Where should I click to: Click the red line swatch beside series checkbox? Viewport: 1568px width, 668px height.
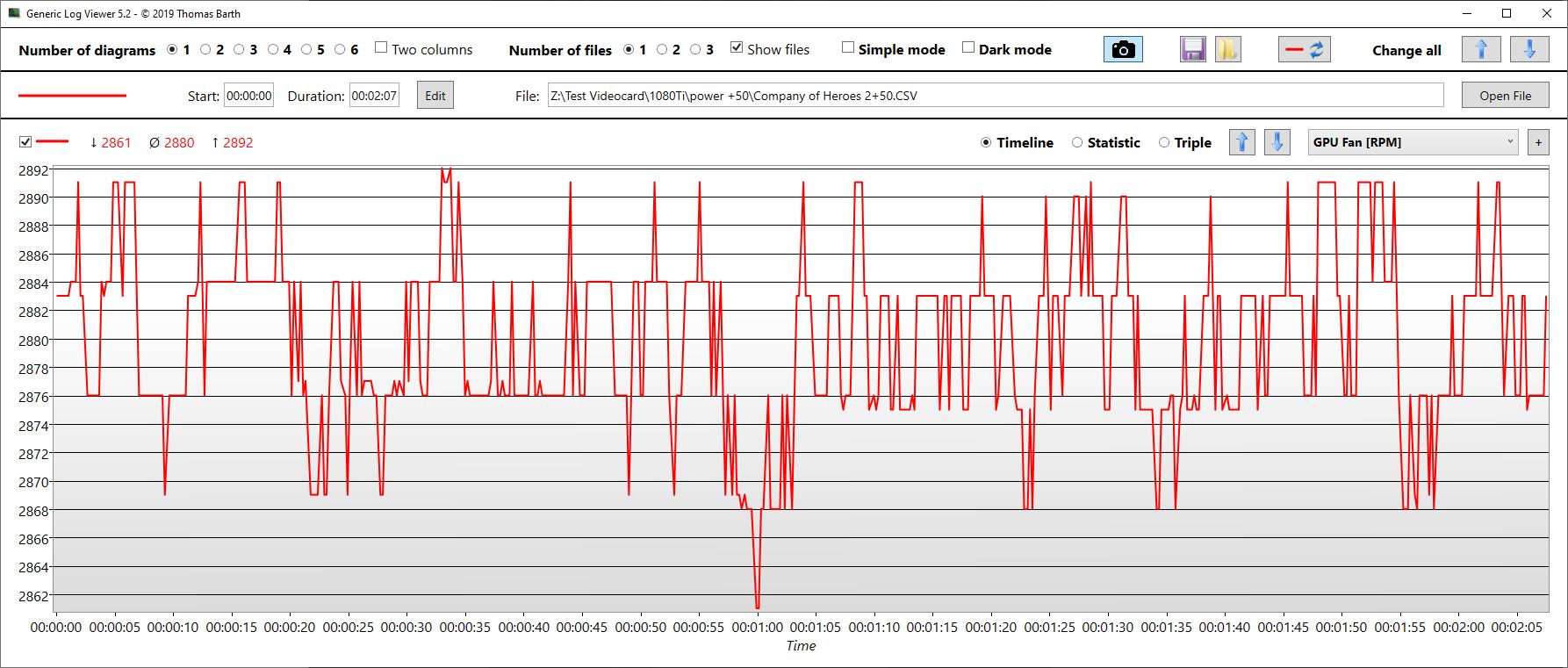click(x=52, y=142)
